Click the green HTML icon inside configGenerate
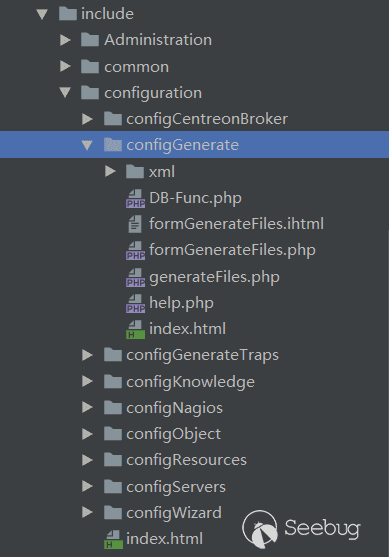Viewport: 389px width, 557px height. [135, 329]
